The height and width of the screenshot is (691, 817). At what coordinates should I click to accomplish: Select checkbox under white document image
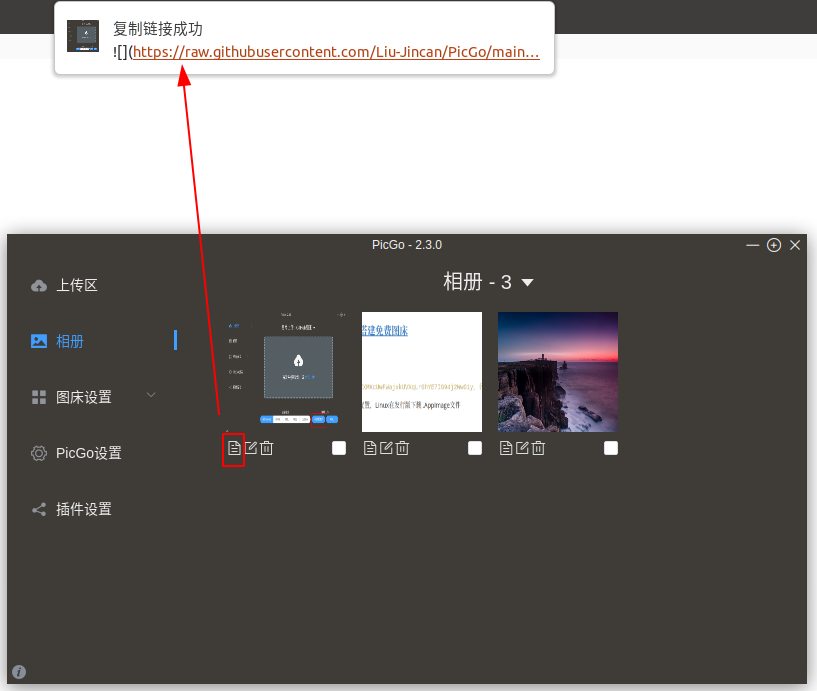point(475,448)
